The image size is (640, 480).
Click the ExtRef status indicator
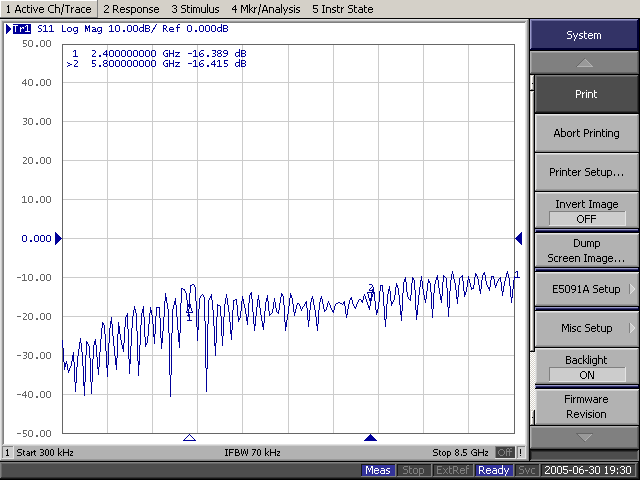[x=452, y=470]
